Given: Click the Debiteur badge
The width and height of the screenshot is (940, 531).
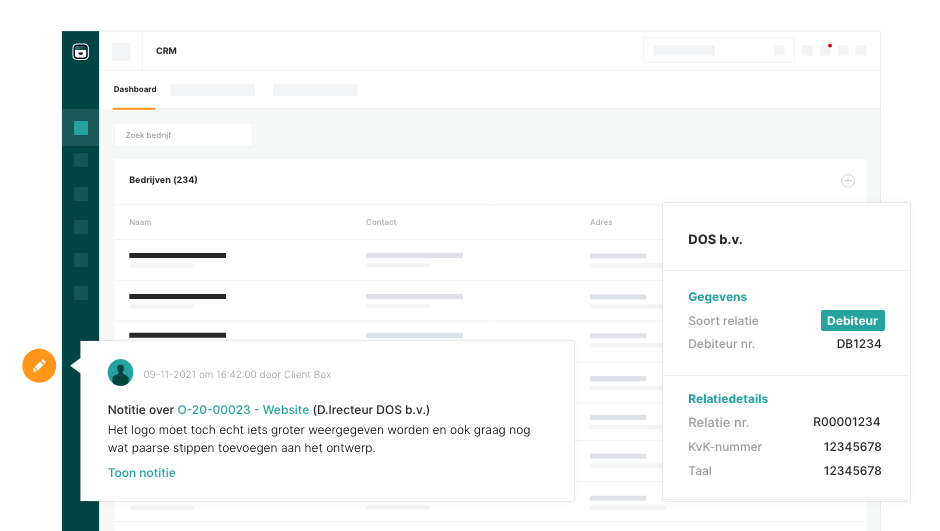Looking at the screenshot, I should click(x=852, y=321).
